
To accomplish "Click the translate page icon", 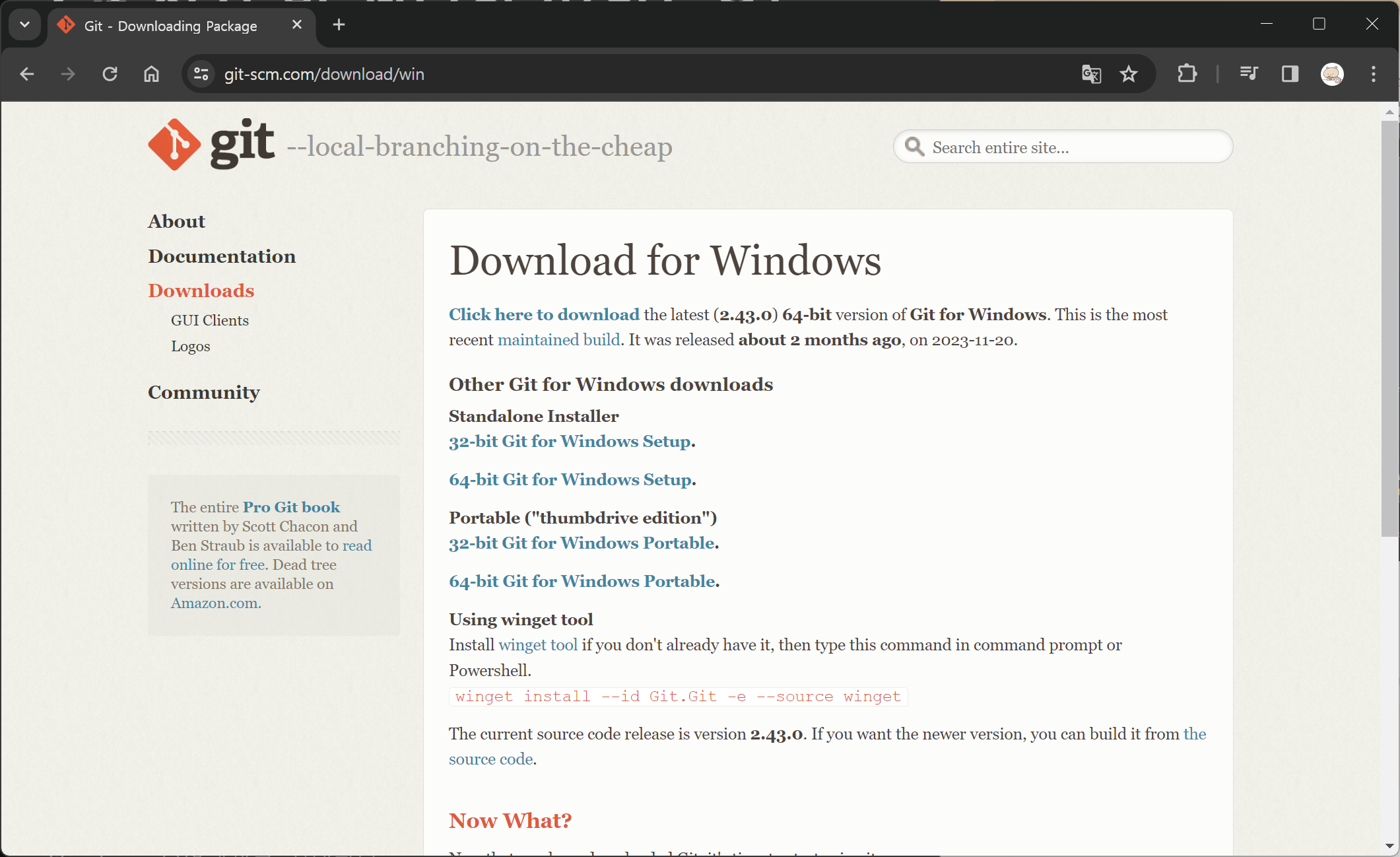I will click(1091, 74).
